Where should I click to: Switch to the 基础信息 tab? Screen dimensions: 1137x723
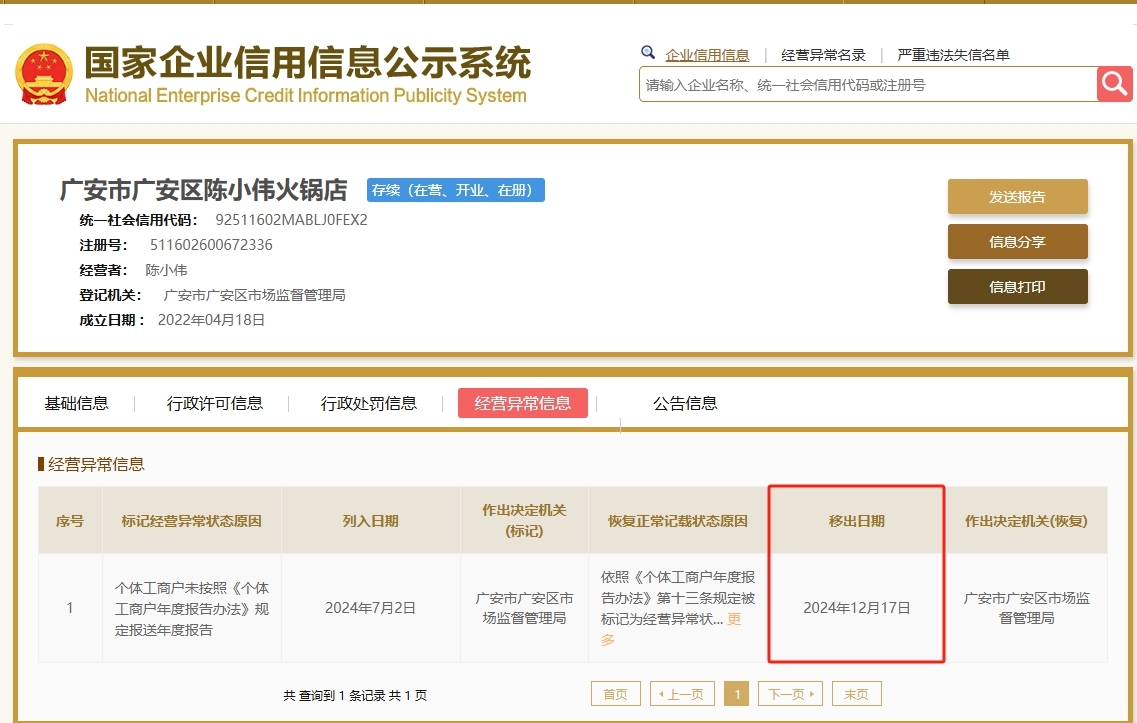[77, 403]
